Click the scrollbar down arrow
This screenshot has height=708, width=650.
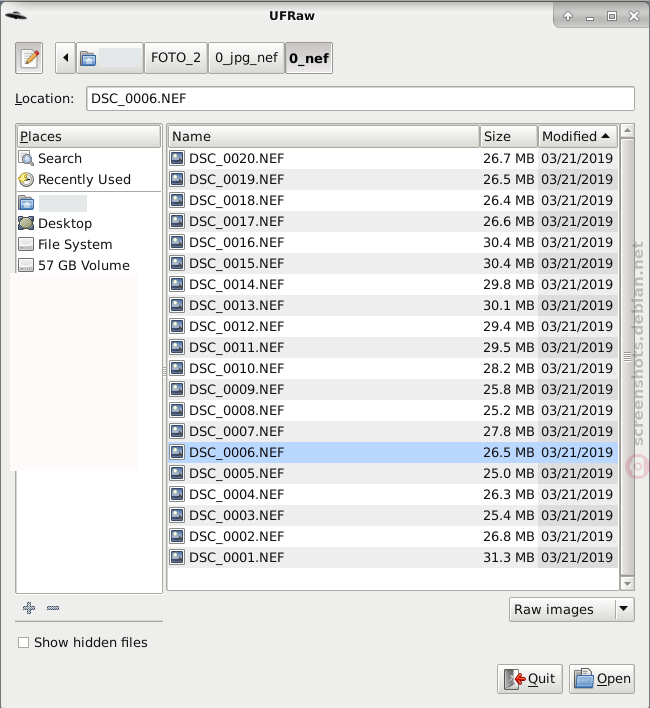(x=627, y=583)
